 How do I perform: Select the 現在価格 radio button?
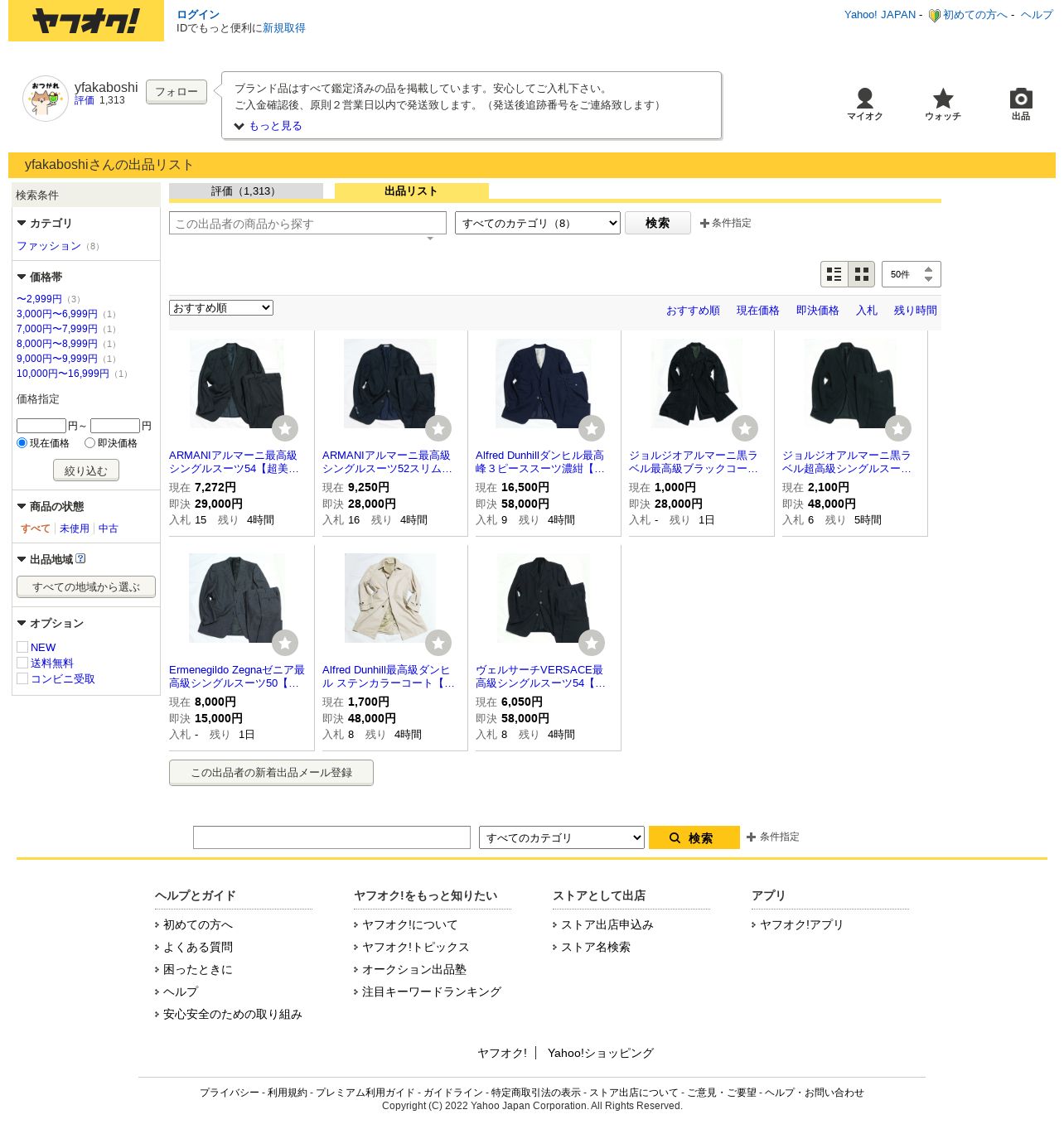[22, 443]
